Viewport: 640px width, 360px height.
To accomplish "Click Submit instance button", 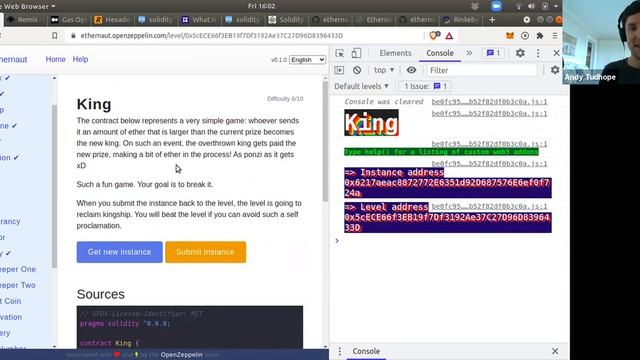I will tap(205, 252).
